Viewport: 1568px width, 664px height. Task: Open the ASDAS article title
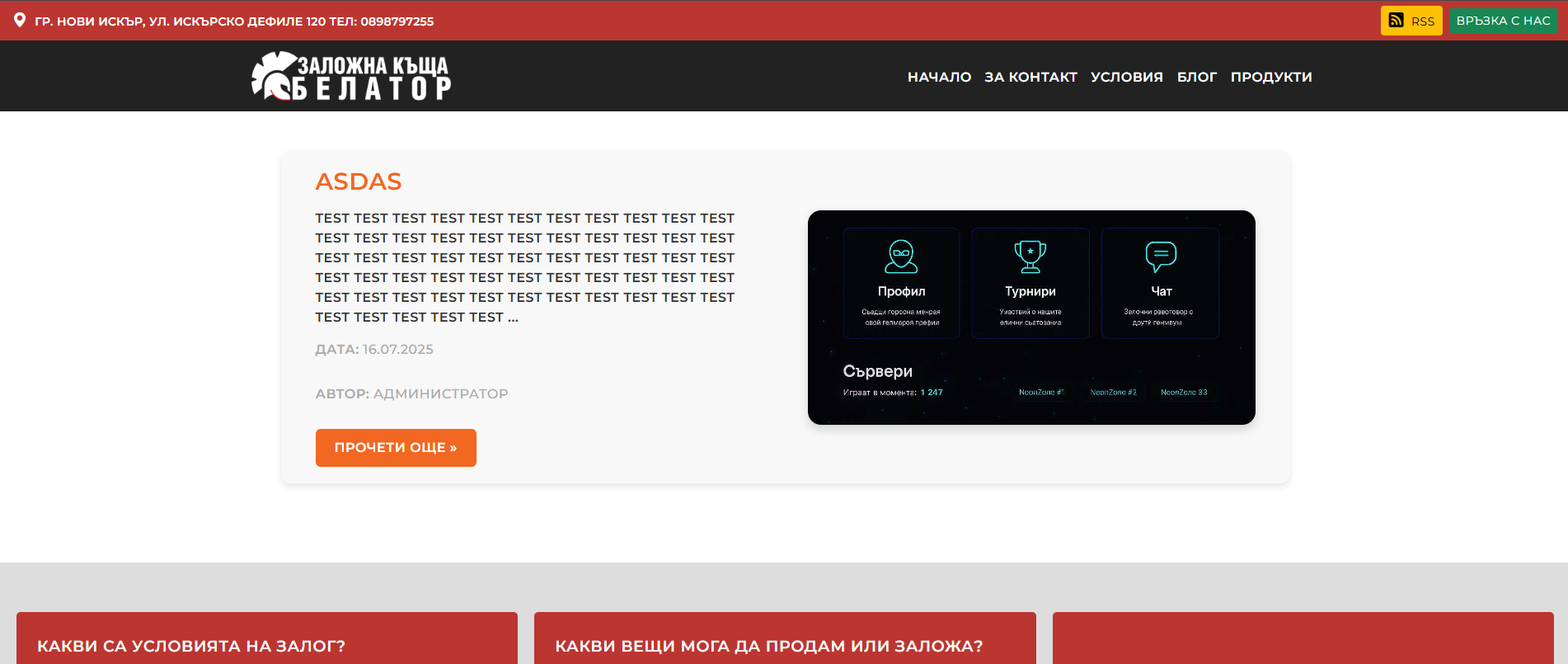(359, 181)
